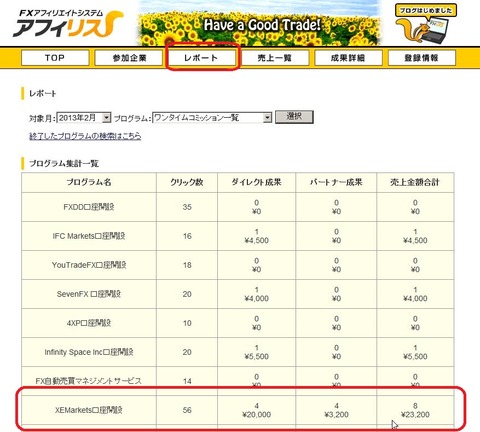The width and height of the screenshot is (480, 432).
Task: Click the ¥20,000 direct result for XEMarkets
Action: point(256,415)
